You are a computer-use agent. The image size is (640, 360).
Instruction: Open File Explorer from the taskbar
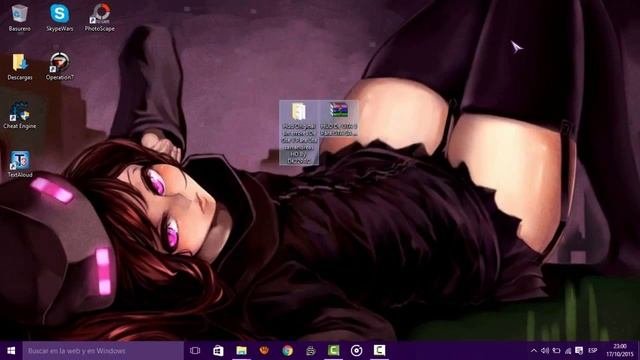point(241,351)
